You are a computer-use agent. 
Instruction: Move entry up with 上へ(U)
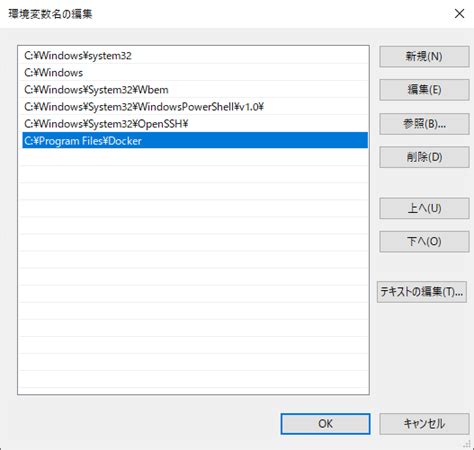click(x=424, y=208)
